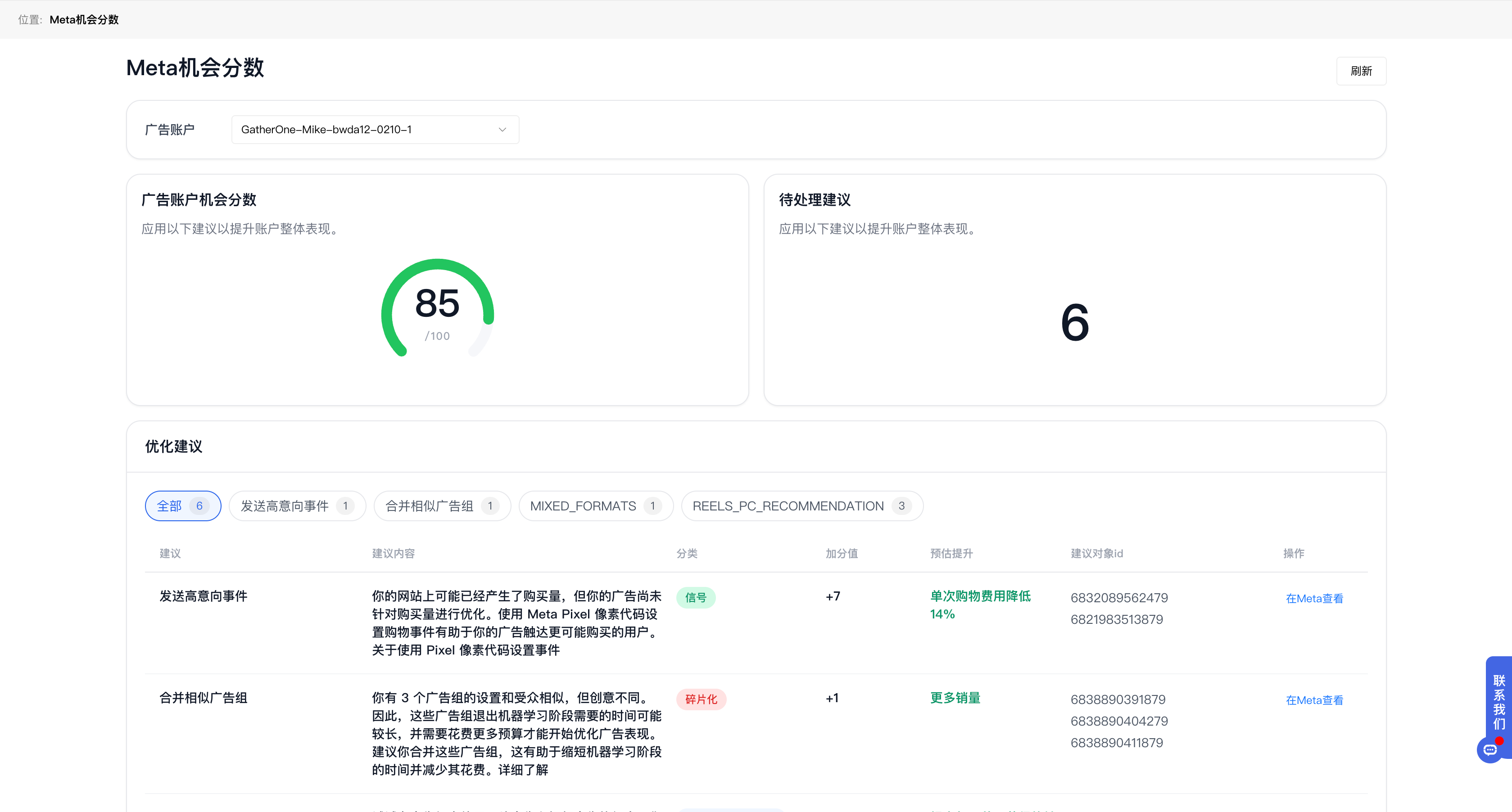Click the green 信号 category tag

pos(696,597)
